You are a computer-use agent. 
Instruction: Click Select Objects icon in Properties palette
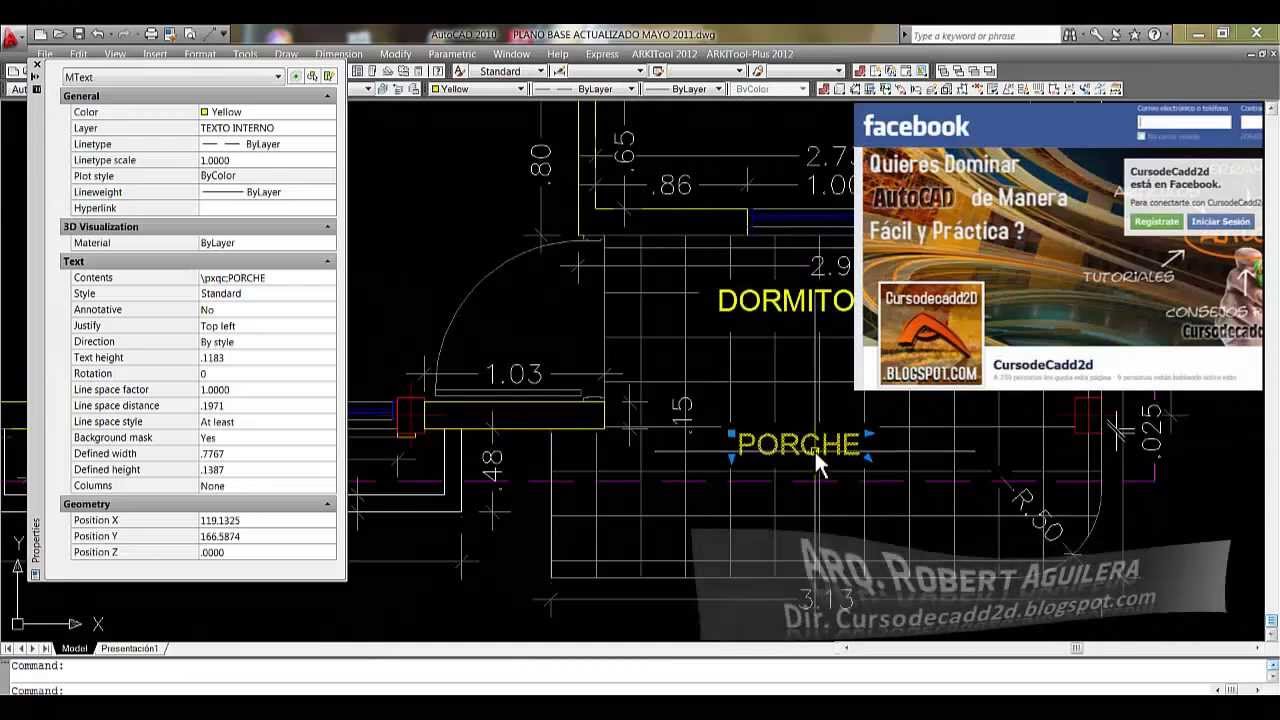(312, 76)
